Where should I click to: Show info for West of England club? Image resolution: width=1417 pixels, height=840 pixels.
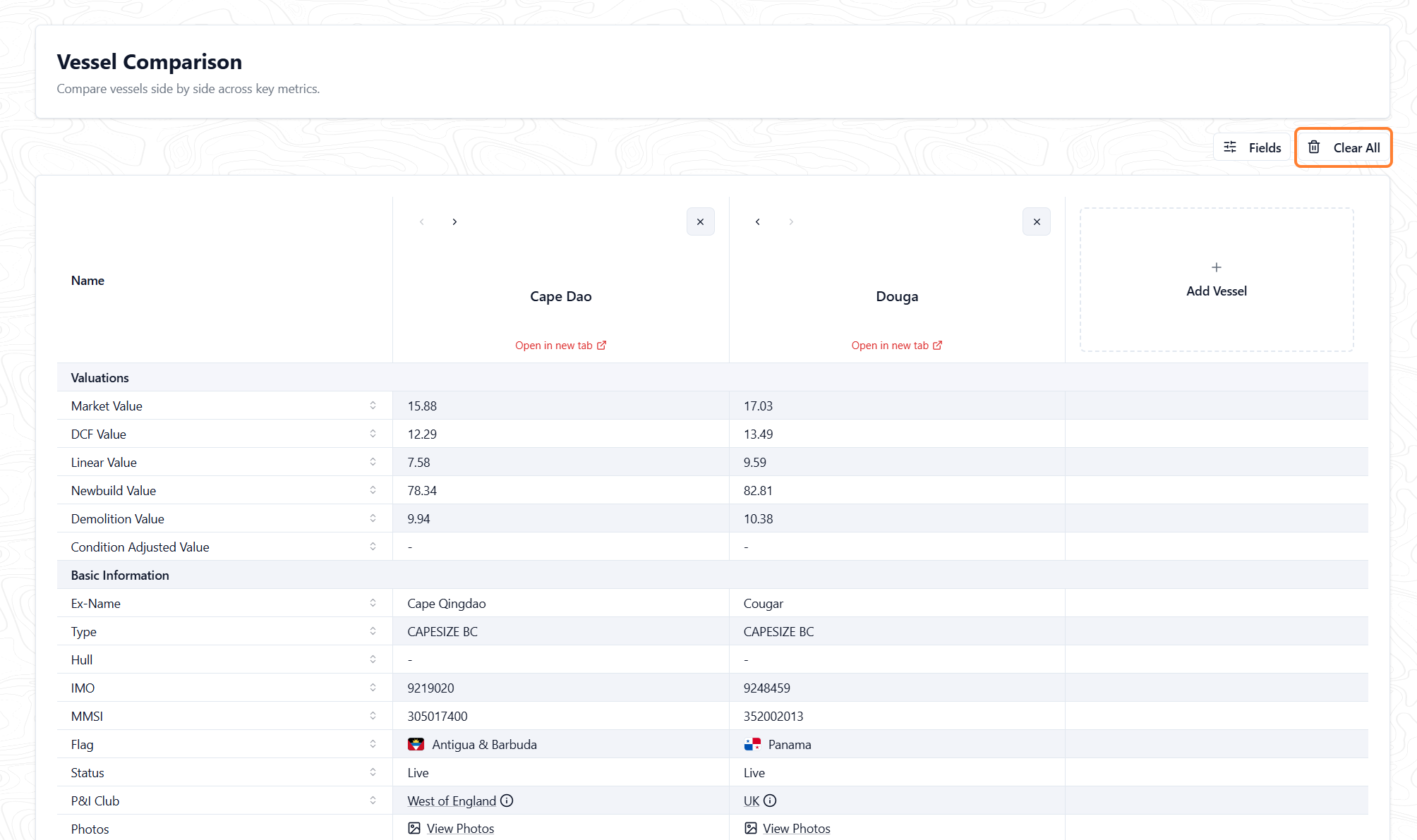[x=507, y=801]
